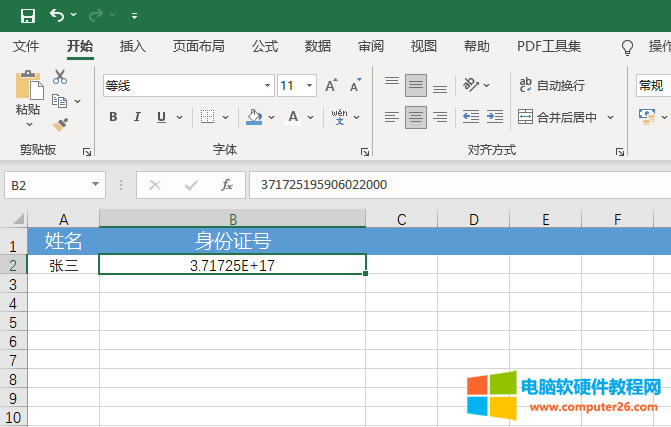Image resolution: width=671 pixels, height=427 pixels.
Task: Activate the Format Painter brush
Action: pos(60,125)
